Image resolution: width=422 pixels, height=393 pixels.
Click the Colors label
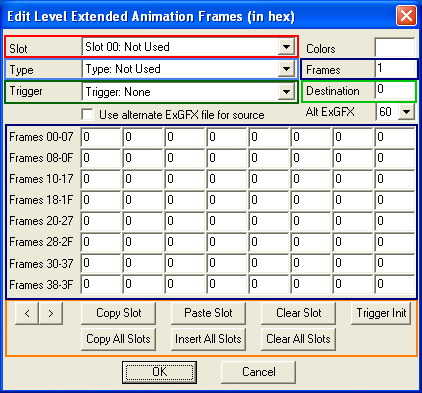[321, 49]
